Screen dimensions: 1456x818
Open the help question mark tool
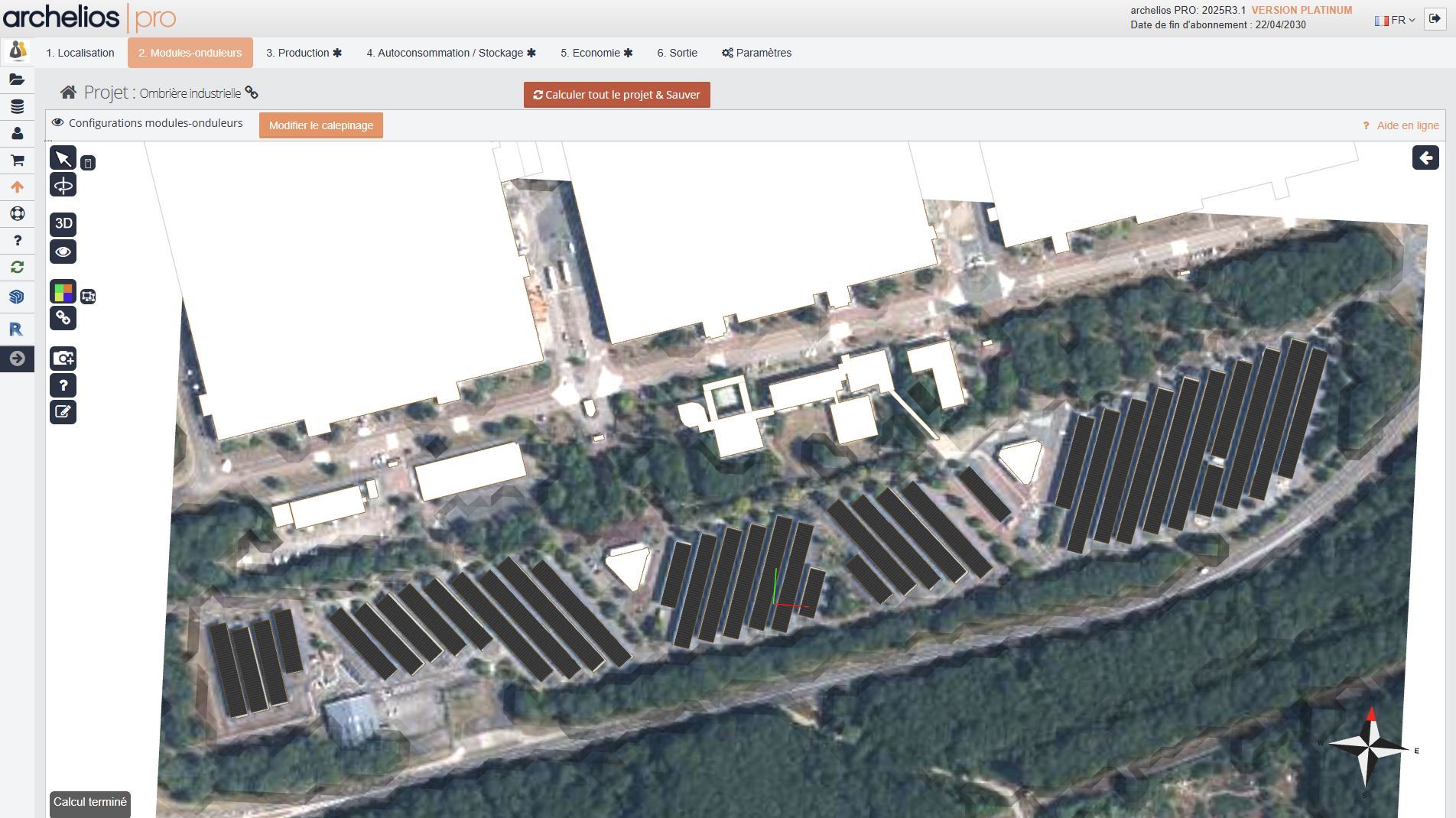[x=63, y=385]
